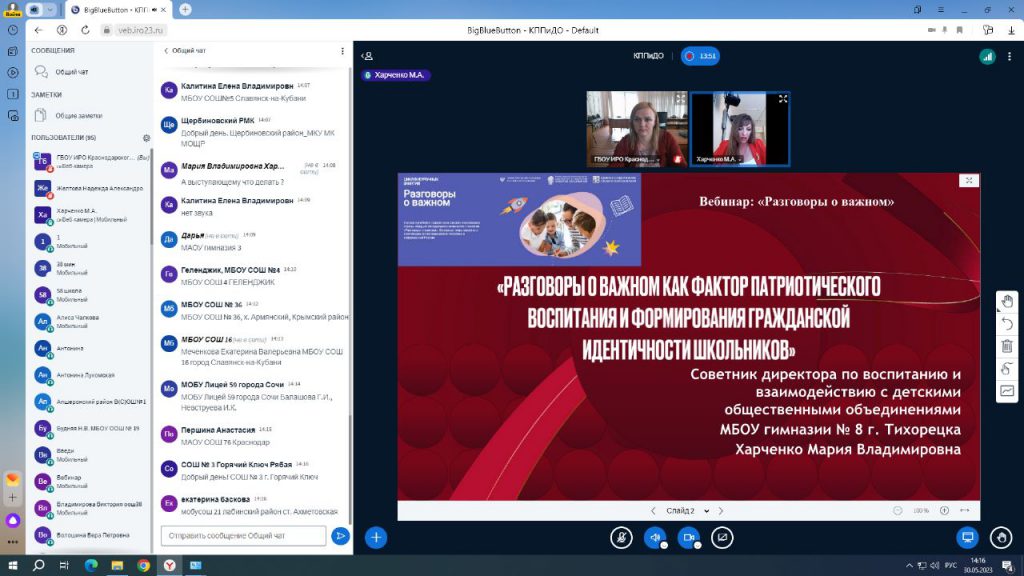The height and width of the screenshot is (576, 1024).
Task: Click the audio speaker button
Action: tap(655, 537)
